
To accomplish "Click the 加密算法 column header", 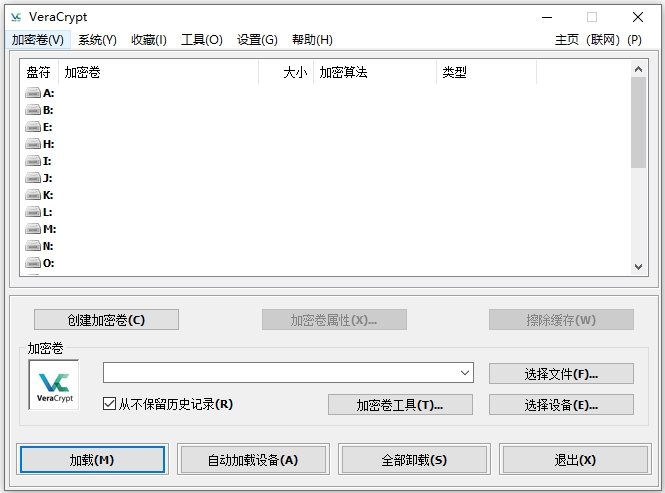I will pos(375,72).
